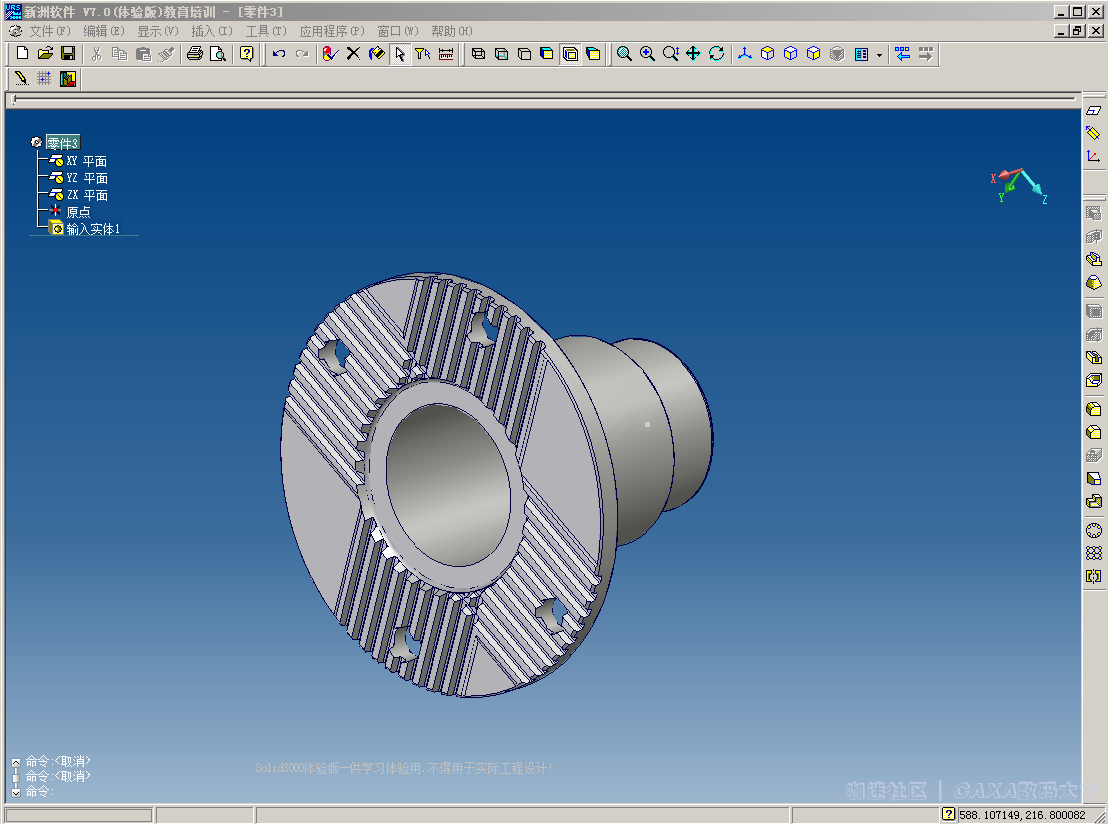Open the Print Preview icon
The height and width of the screenshot is (824, 1108).
click(x=217, y=54)
